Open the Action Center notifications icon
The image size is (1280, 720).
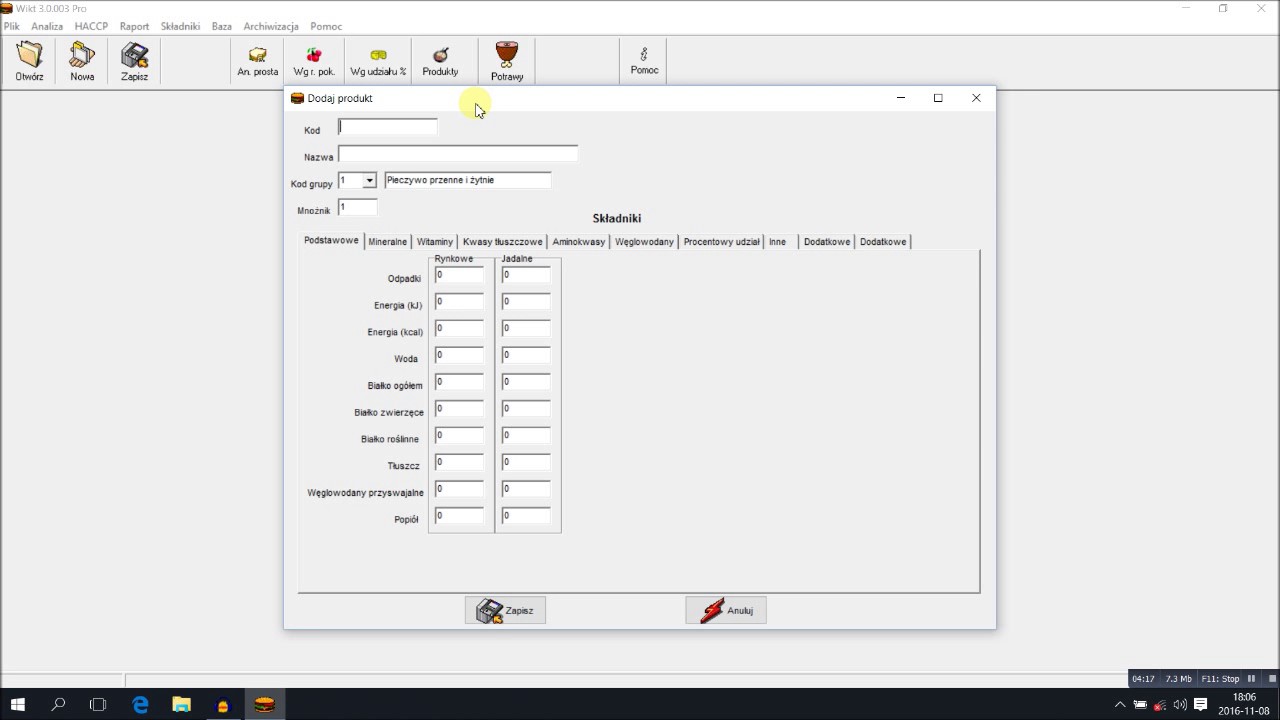pos(1201,704)
